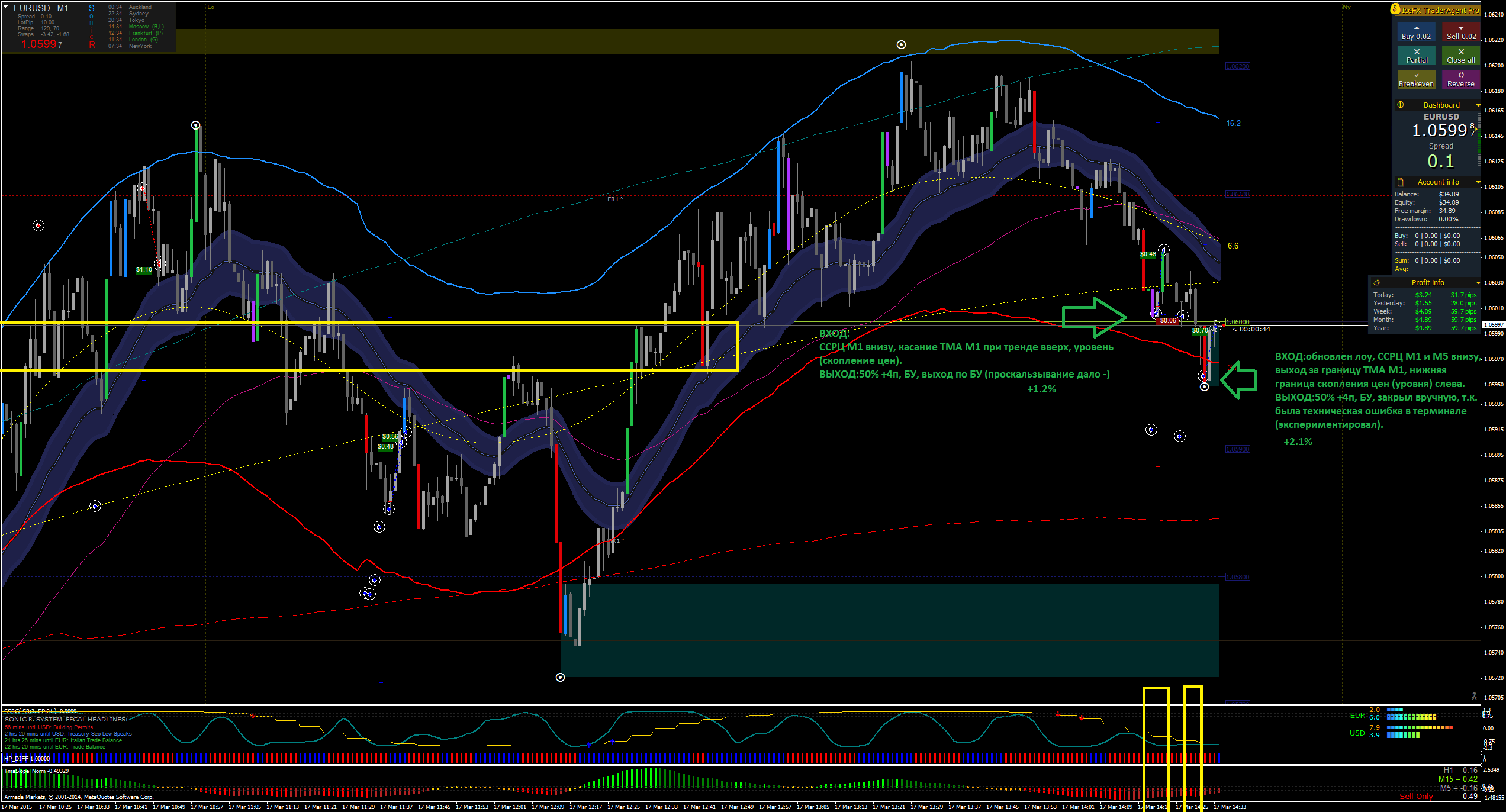Click the Dashboard info circle icon

[x=1400, y=105]
